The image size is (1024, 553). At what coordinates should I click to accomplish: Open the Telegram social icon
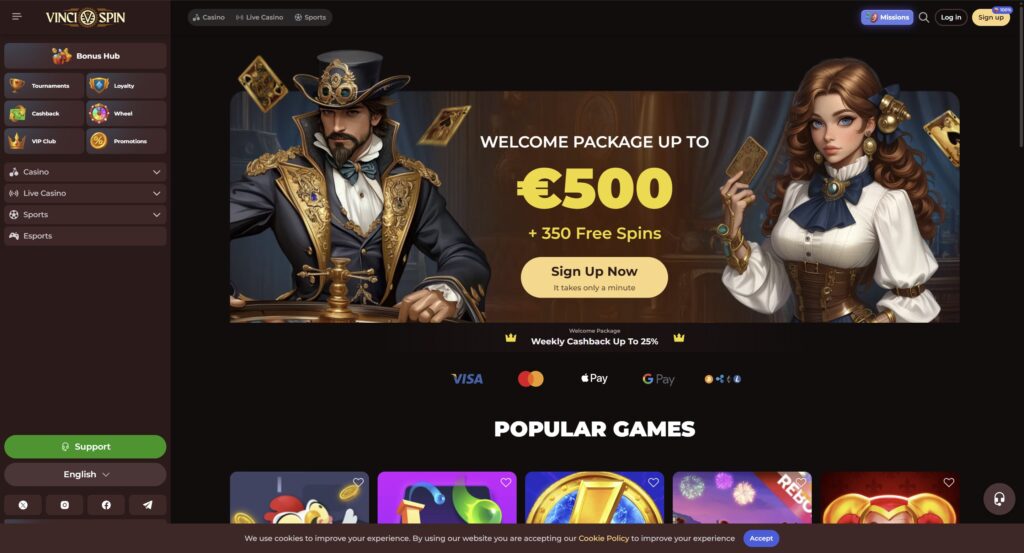(148, 505)
